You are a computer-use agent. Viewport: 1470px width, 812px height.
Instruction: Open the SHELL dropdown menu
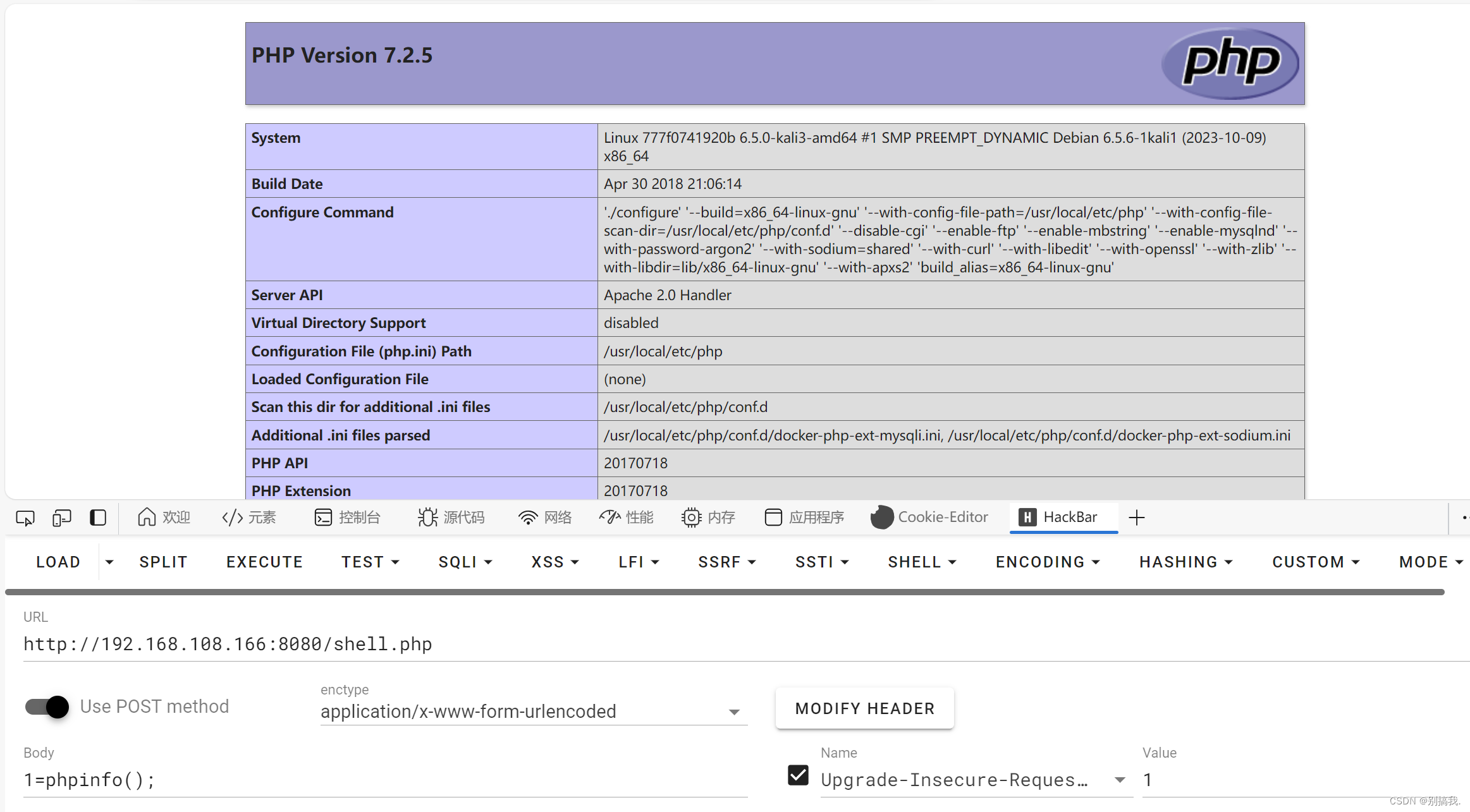[922, 562]
